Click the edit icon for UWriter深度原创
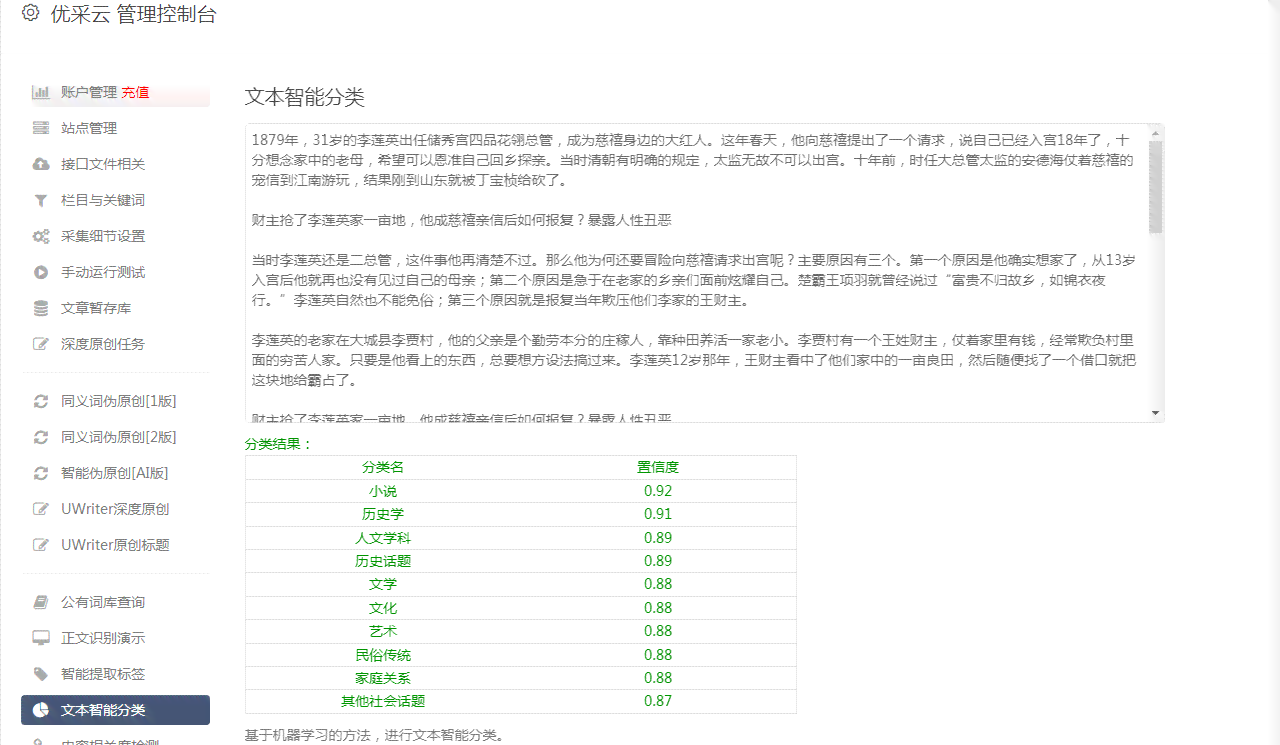The width and height of the screenshot is (1280, 745). (41, 509)
